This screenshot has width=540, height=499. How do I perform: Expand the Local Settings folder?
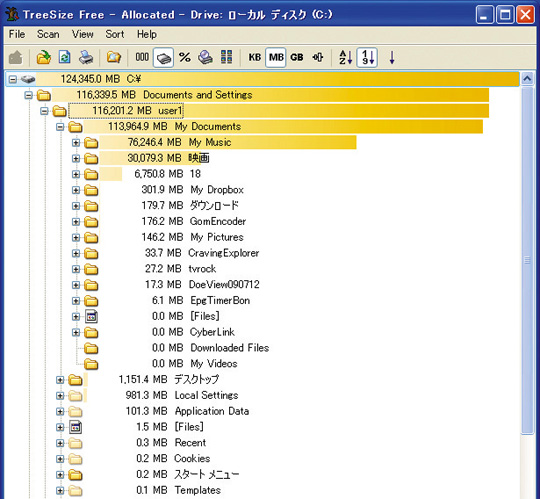pos(60,395)
